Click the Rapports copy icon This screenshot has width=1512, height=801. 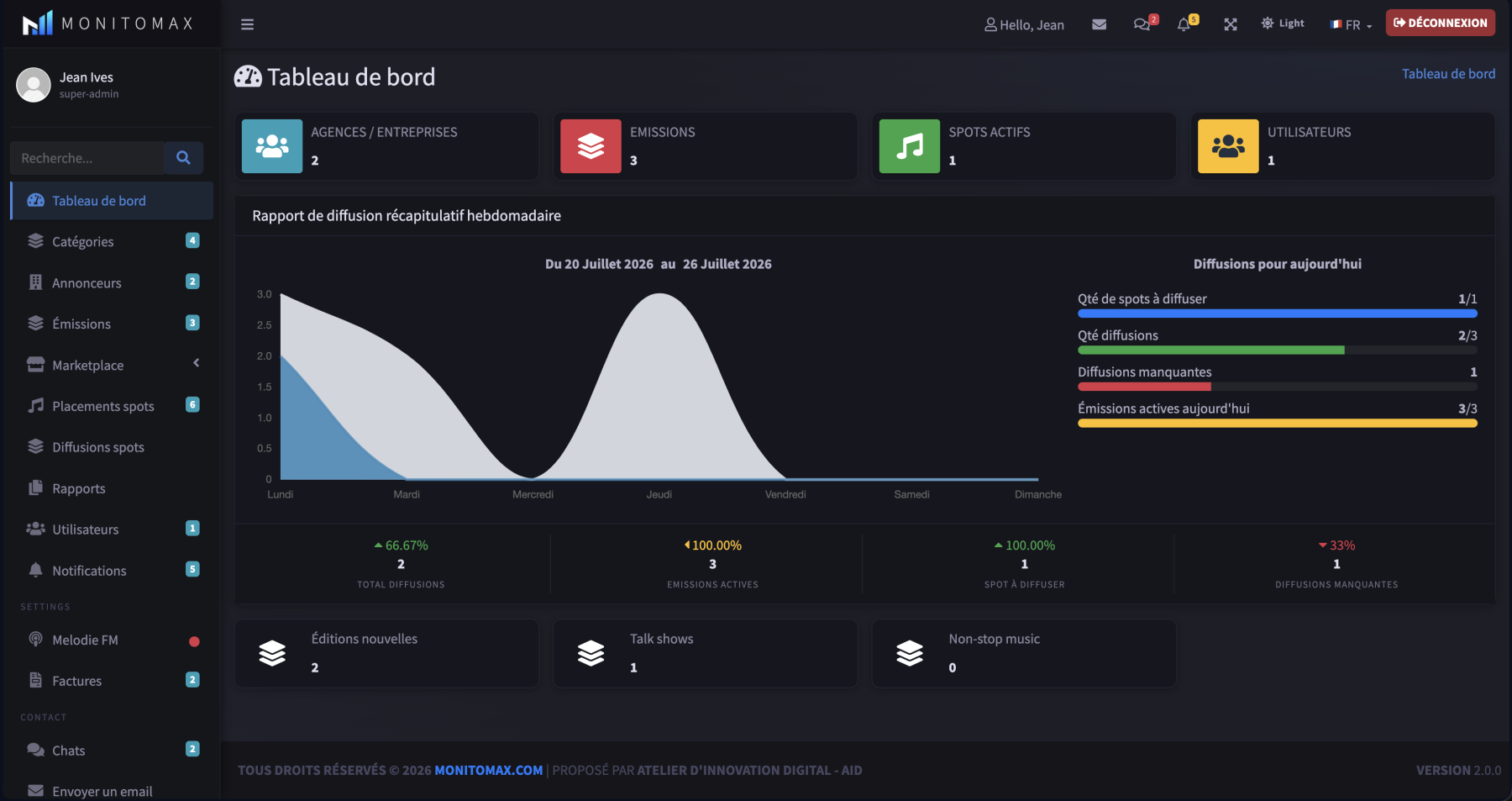click(35, 488)
